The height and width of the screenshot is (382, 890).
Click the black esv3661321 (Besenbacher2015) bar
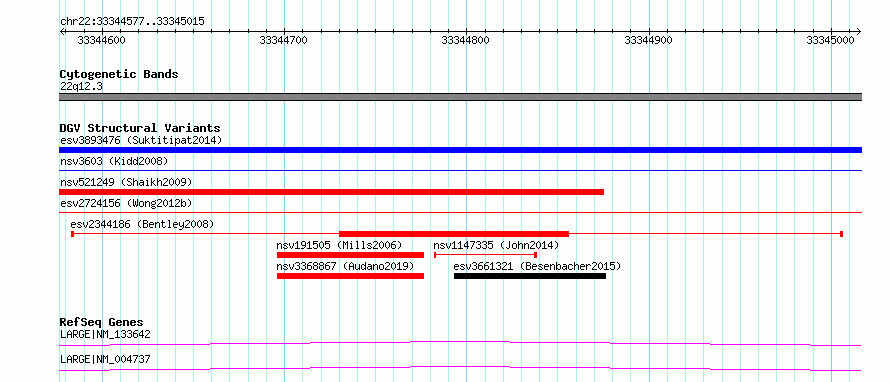[x=530, y=276]
